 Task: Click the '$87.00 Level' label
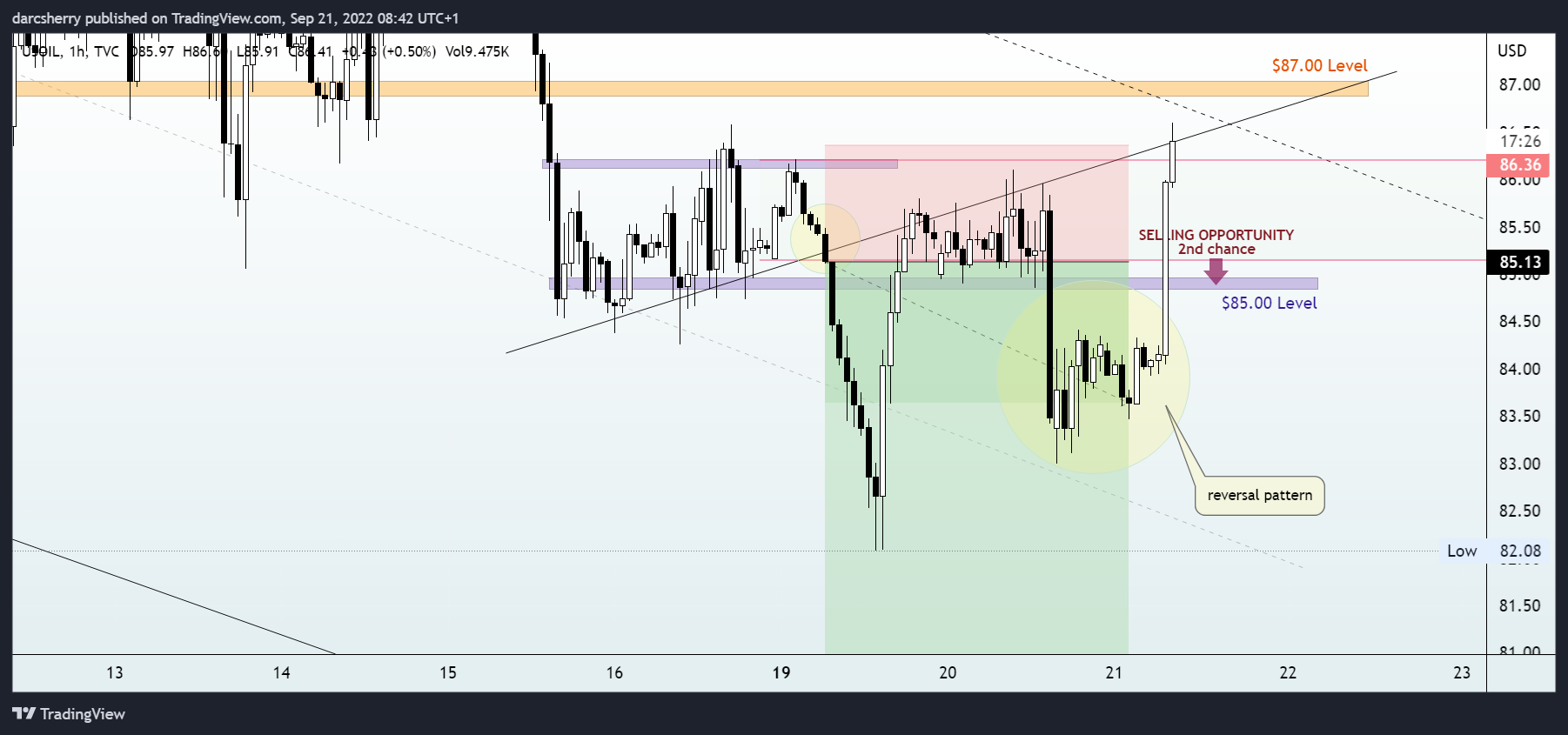[1319, 66]
